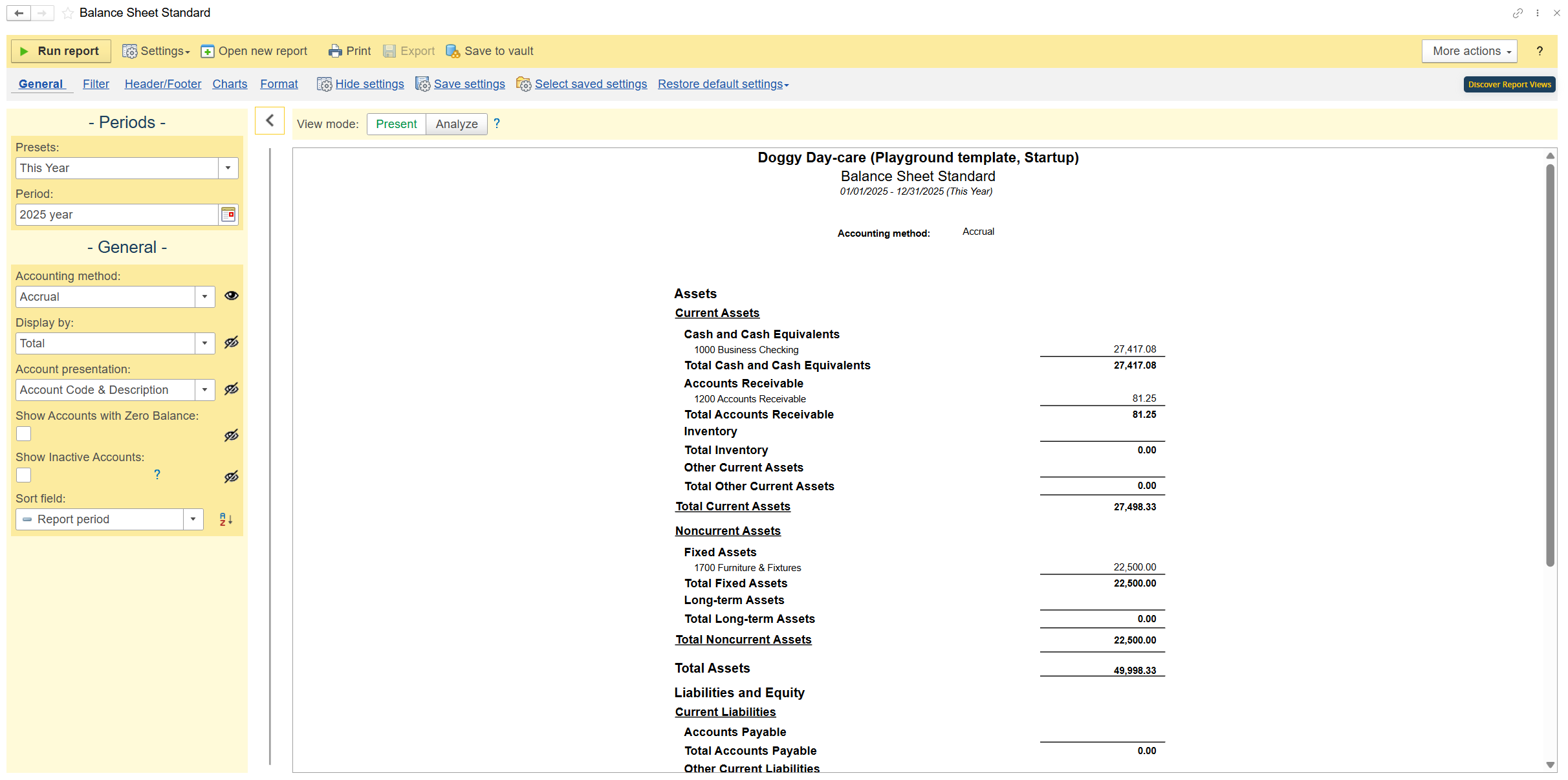The image size is (1568, 780).
Task: Expand the Presets This Year dropdown
Action: click(x=228, y=168)
